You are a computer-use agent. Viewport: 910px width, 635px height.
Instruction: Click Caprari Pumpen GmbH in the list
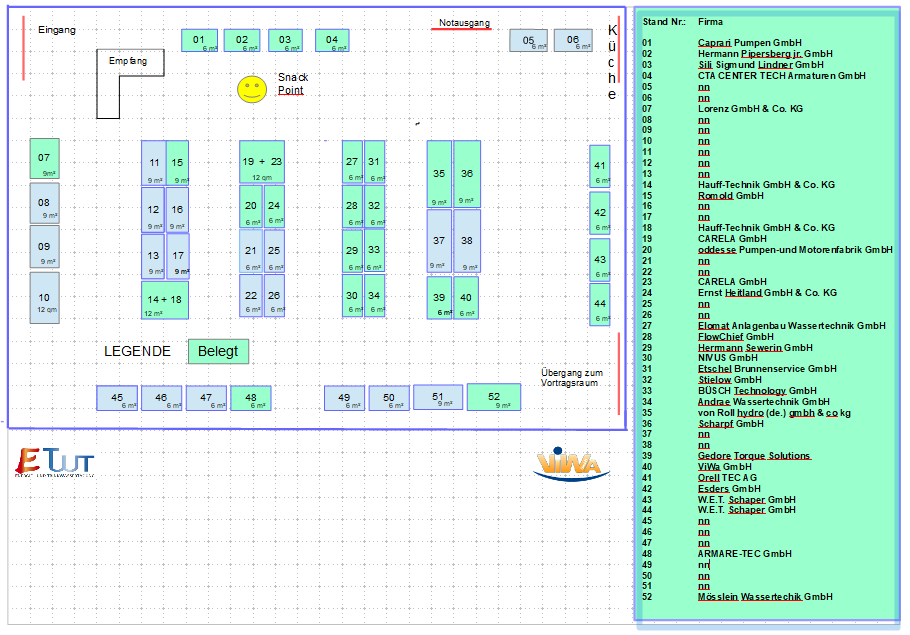(750, 43)
